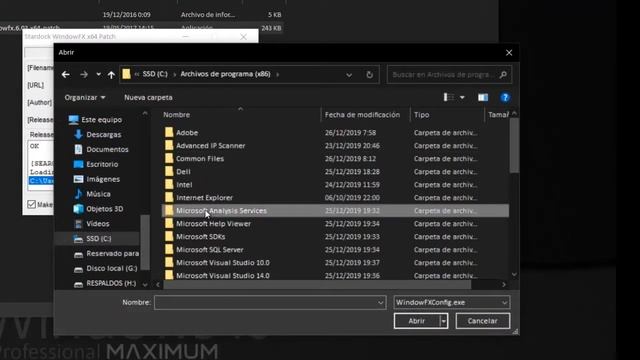This screenshot has width=640, height=360.
Task: Click the Abrir button
Action: point(417,321)
